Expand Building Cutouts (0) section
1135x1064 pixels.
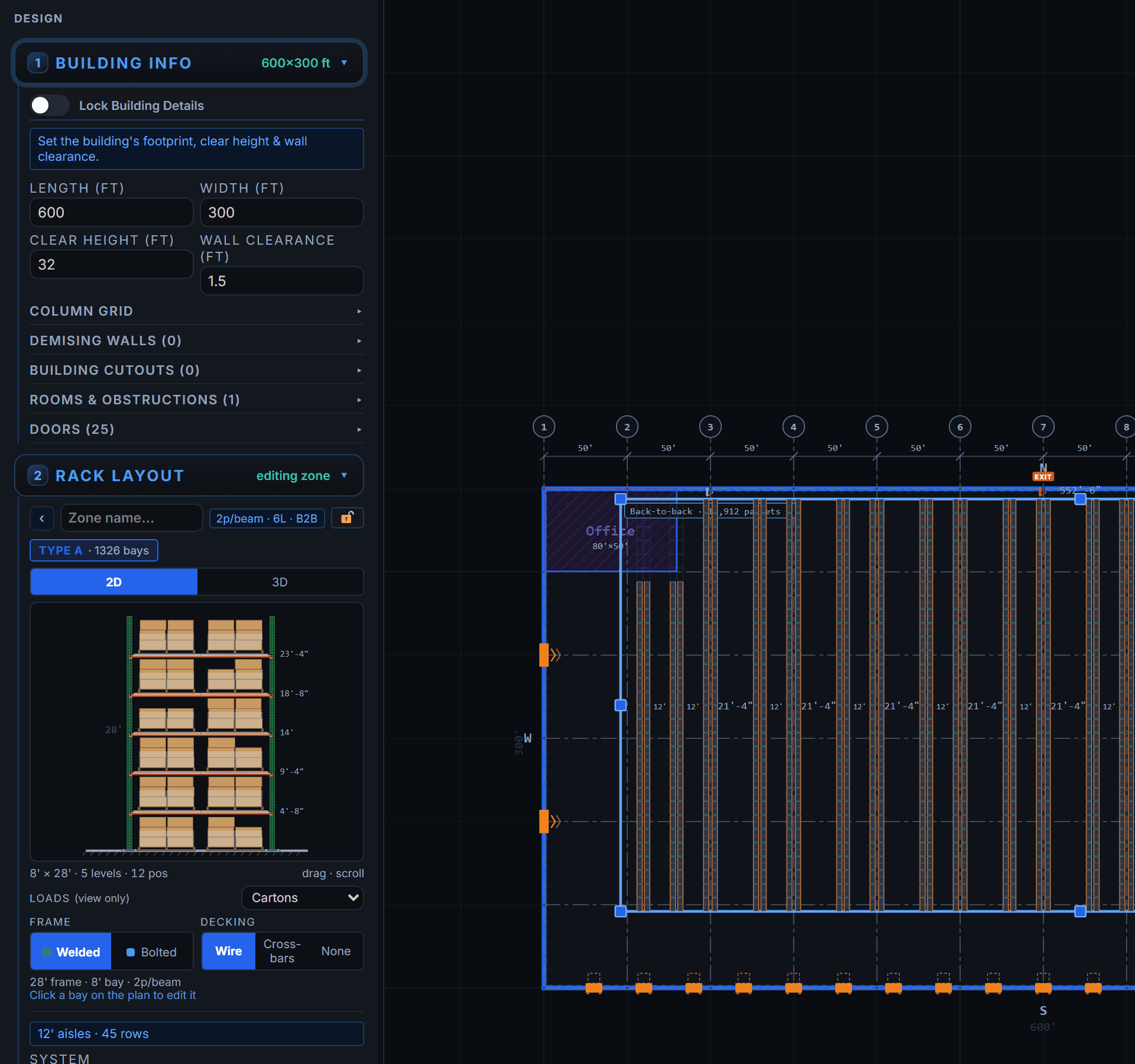pyautogui.click(x=196, y=370)
